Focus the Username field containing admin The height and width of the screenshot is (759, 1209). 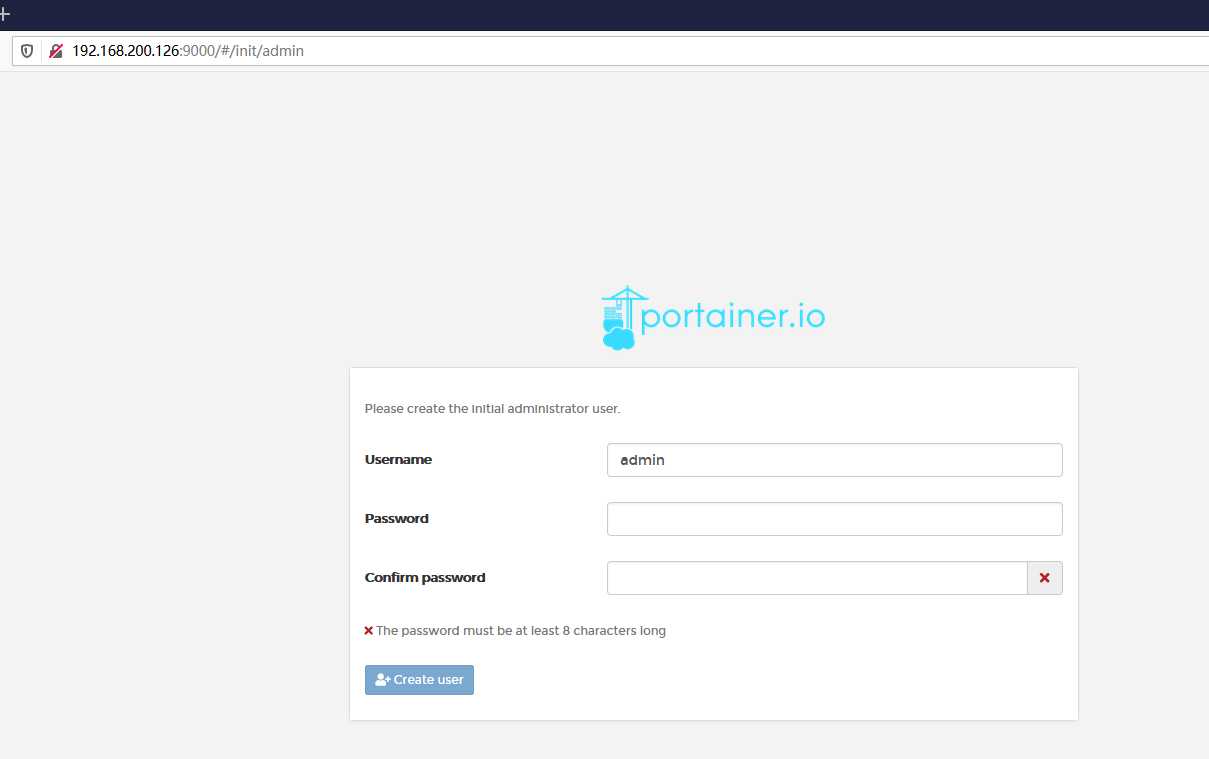coord(834,460)
